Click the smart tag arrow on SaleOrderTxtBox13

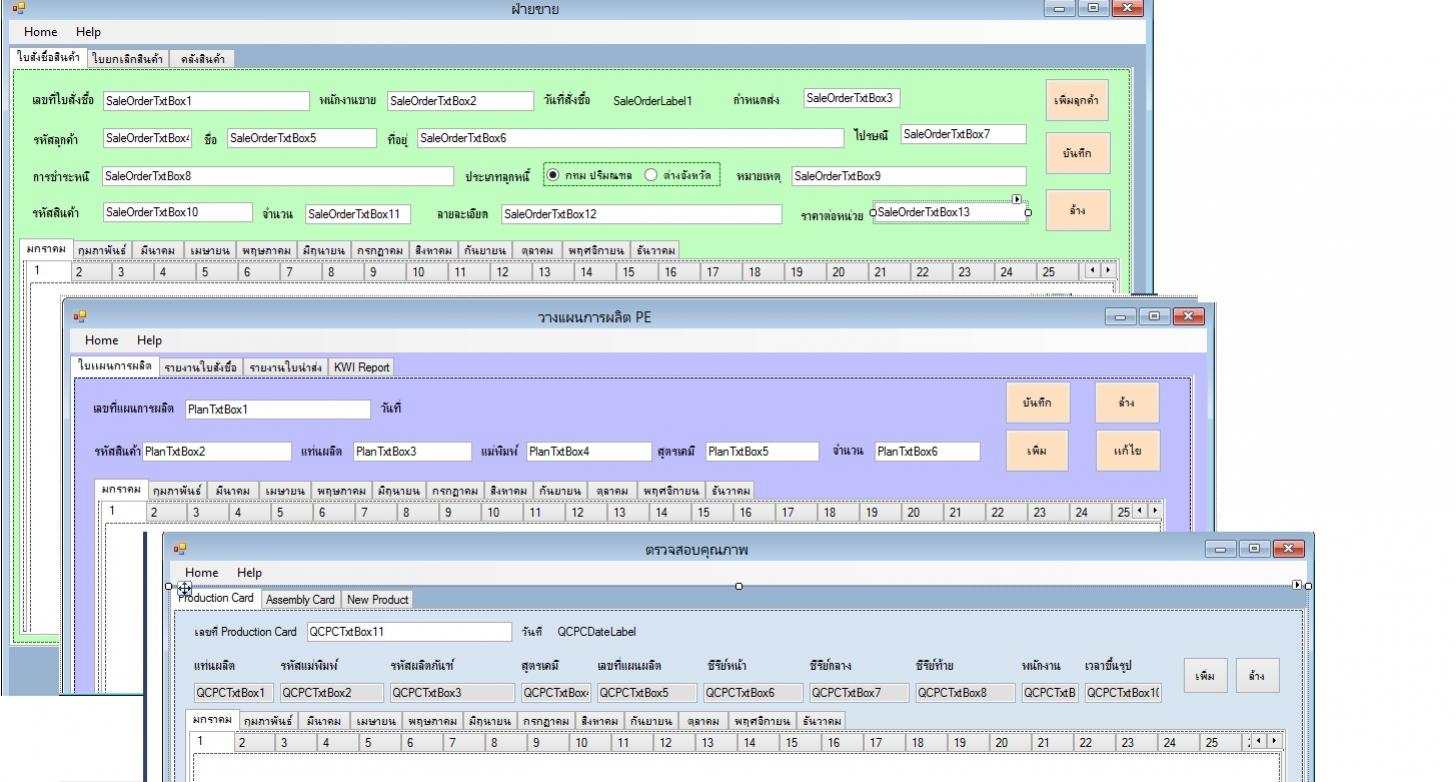click(x=1017, y=199)
